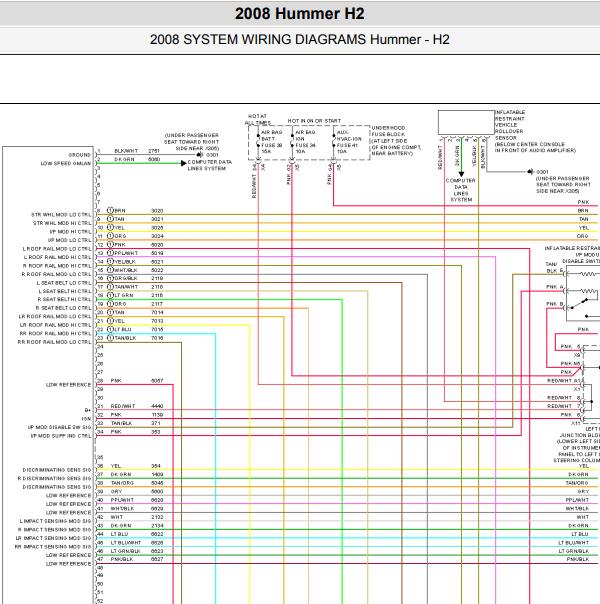Click the Low Speed GMLAN pin label
The width and height of the screenshot is (600, 604).
66,163
